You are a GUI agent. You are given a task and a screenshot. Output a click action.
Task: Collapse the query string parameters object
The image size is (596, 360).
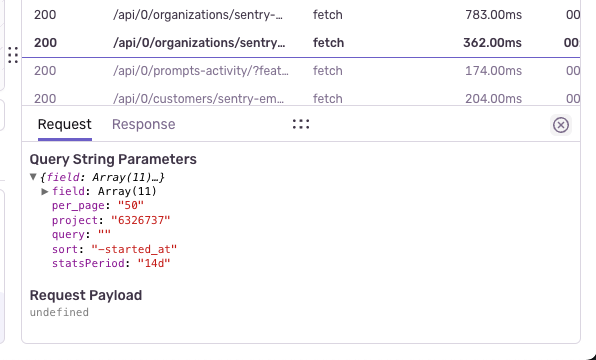click(33, 177)
